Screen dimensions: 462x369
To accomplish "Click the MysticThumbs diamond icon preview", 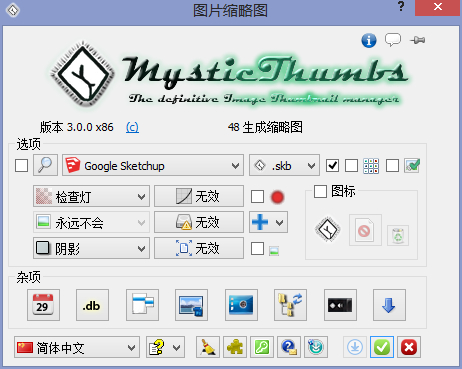I will point(328,229).
